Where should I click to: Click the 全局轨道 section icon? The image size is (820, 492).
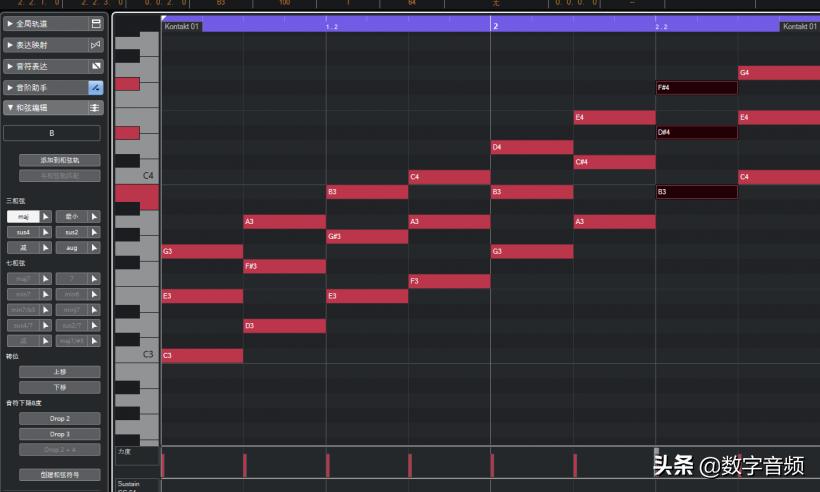[96, 24]
